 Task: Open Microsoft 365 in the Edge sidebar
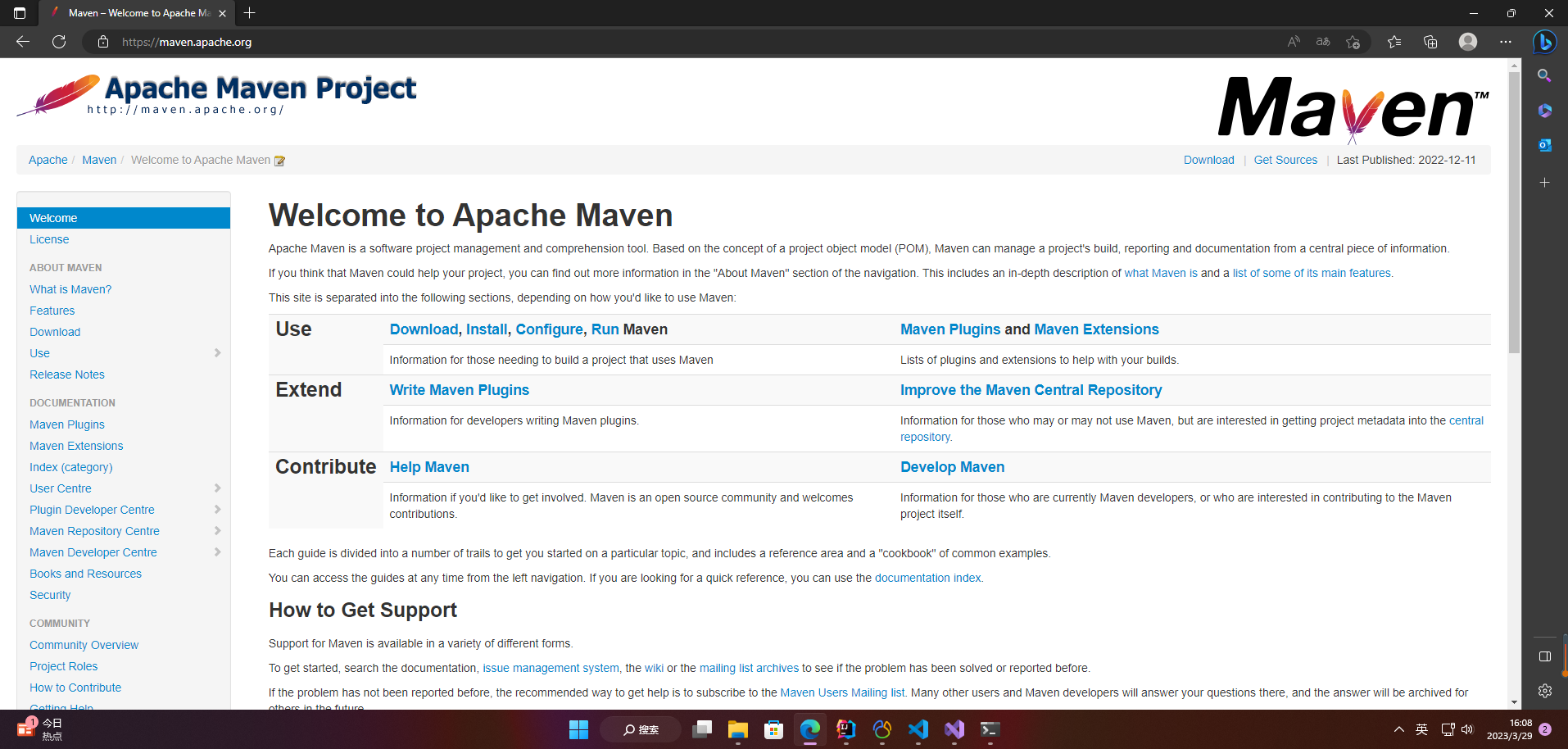point(1545,111)
